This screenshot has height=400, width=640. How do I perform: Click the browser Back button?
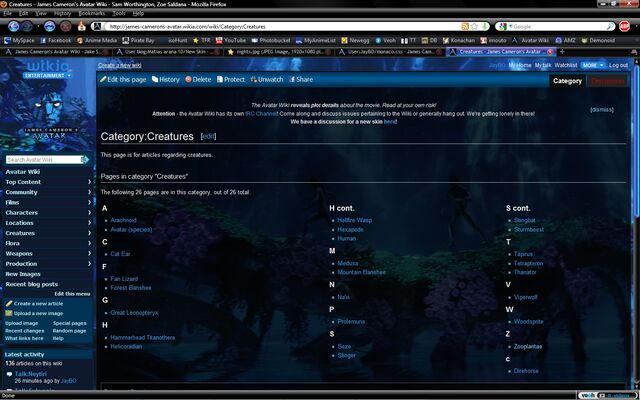coord(13,27)
